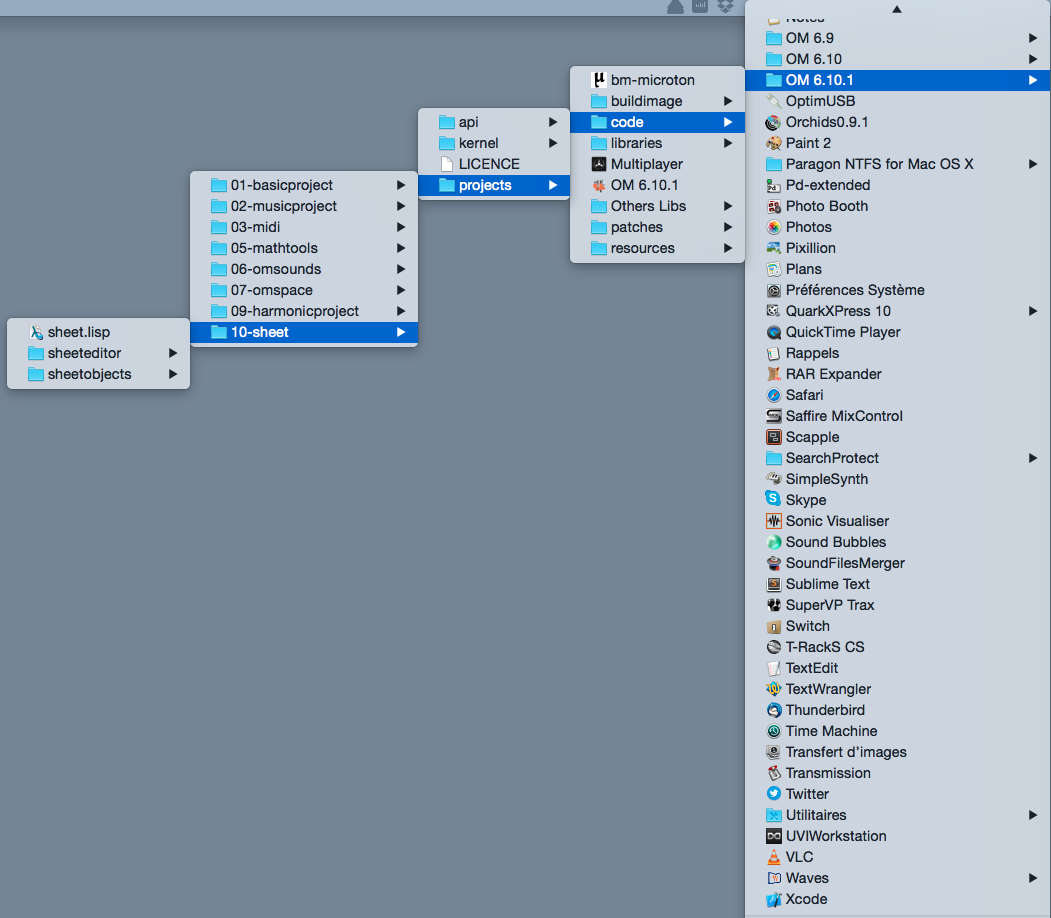Launch SuperVP Trax

(897, 605)
